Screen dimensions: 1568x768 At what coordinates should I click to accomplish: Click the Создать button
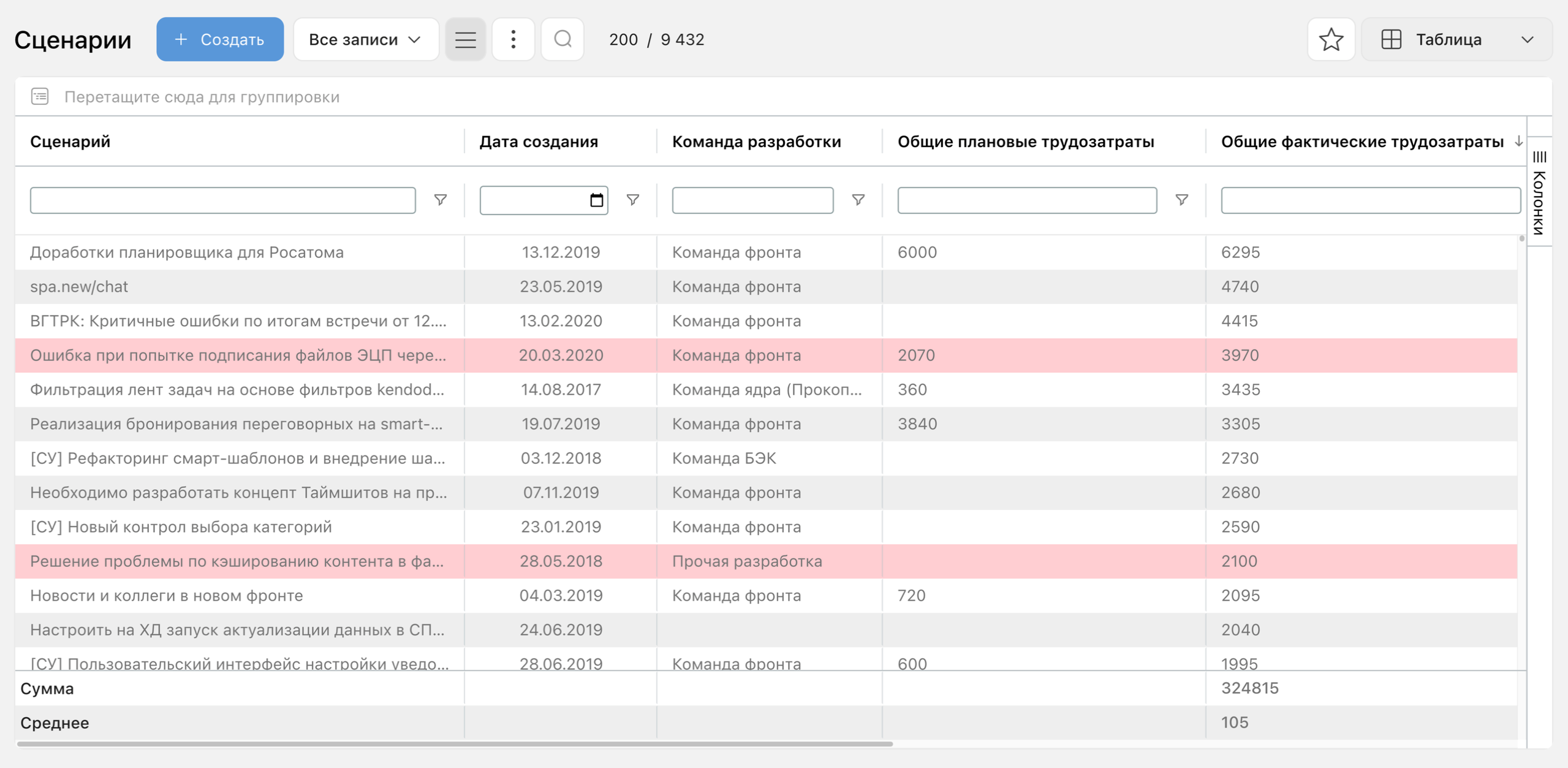coord(220,39)
